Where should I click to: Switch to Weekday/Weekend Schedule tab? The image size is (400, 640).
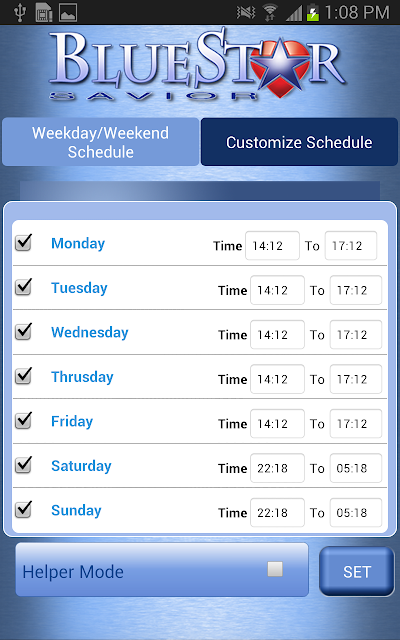click(x=100, y=142)
